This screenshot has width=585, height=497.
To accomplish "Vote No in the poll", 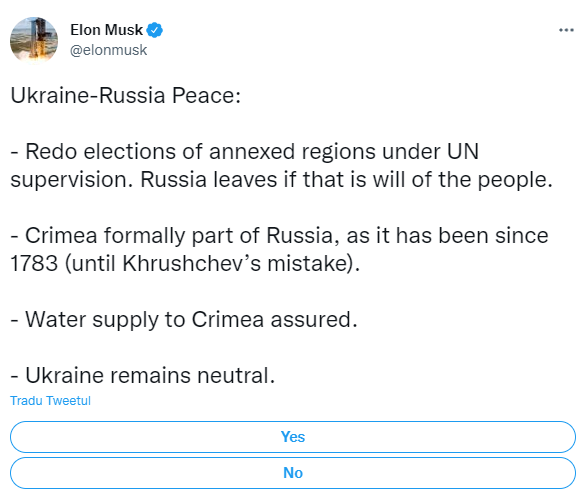I will (x=293, y=473).
